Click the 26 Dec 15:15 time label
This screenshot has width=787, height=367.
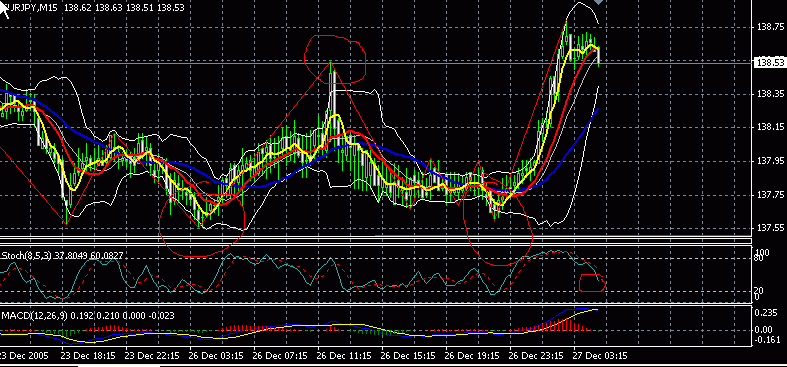tap(408, 355)
